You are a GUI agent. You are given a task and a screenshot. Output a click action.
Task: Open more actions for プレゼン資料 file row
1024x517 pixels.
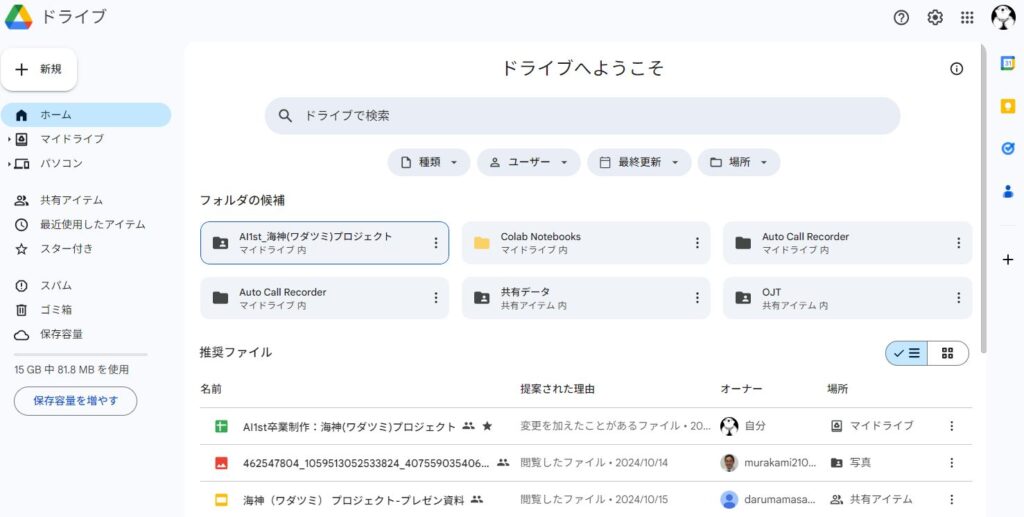952,499
